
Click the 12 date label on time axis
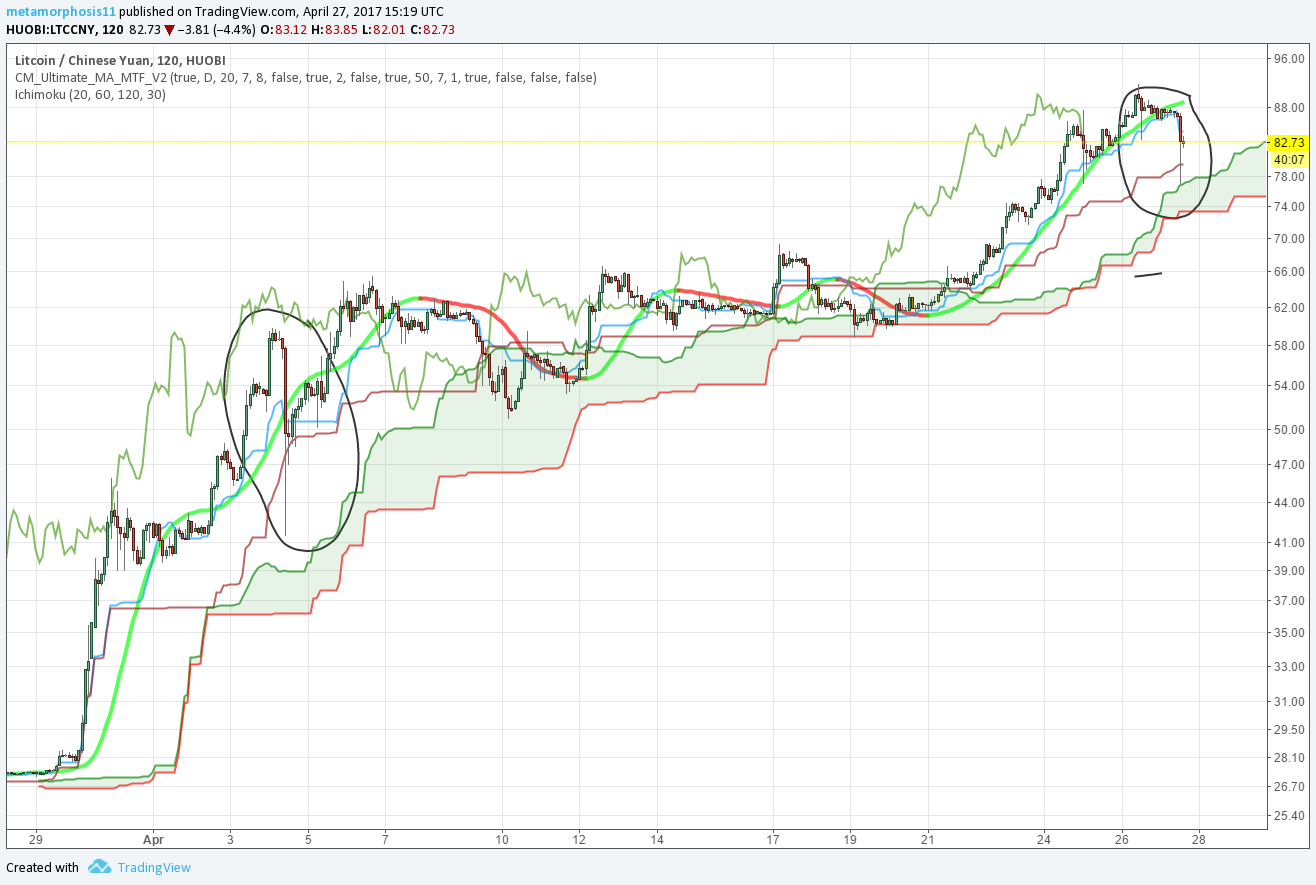(x=579, y=839)
